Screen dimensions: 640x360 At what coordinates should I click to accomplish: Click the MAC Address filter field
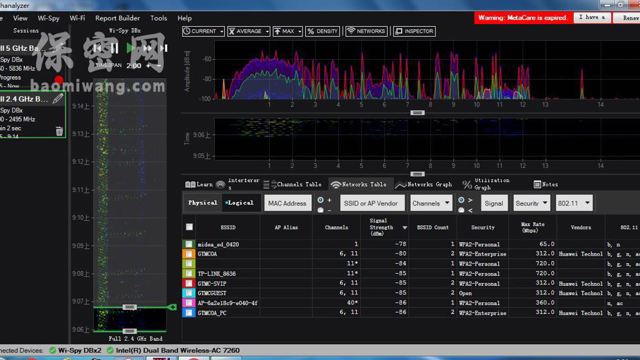[x=288, y=203]
